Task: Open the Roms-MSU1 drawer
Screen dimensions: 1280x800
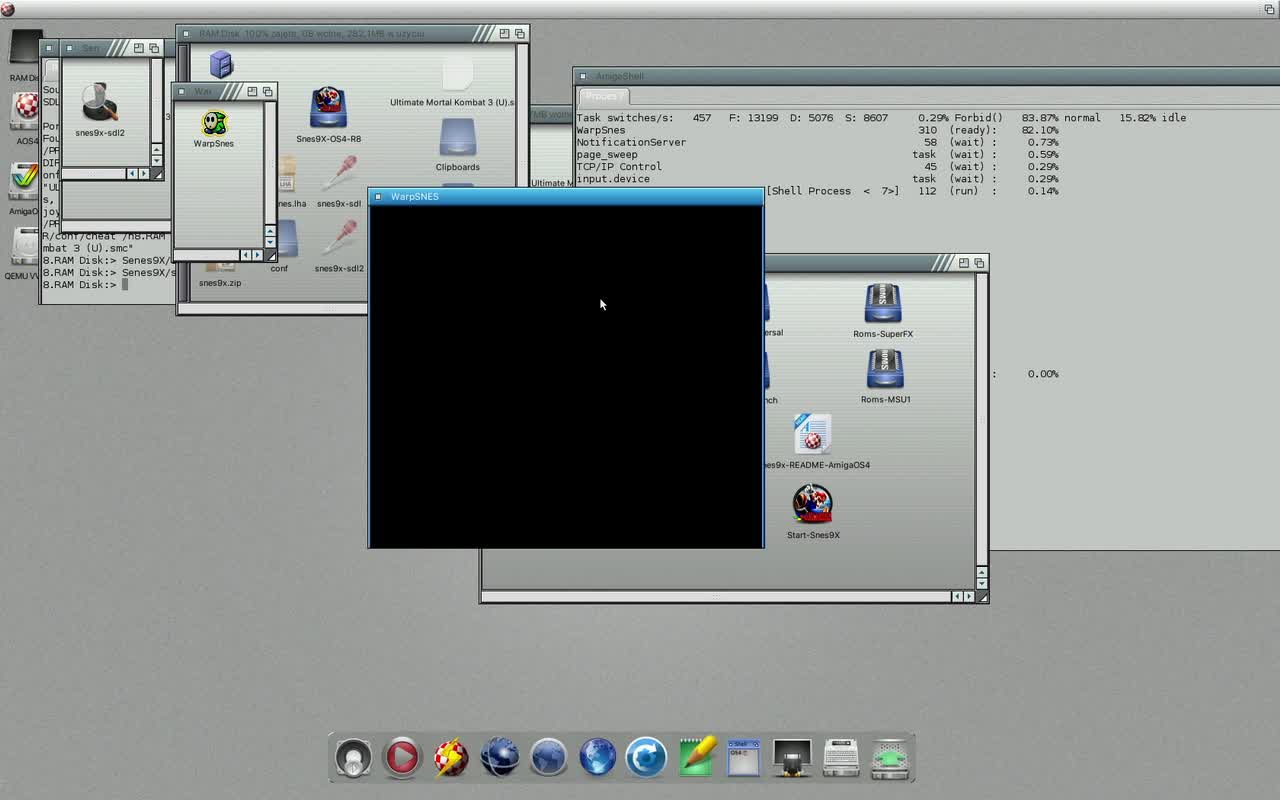Action: coord(884,370)
